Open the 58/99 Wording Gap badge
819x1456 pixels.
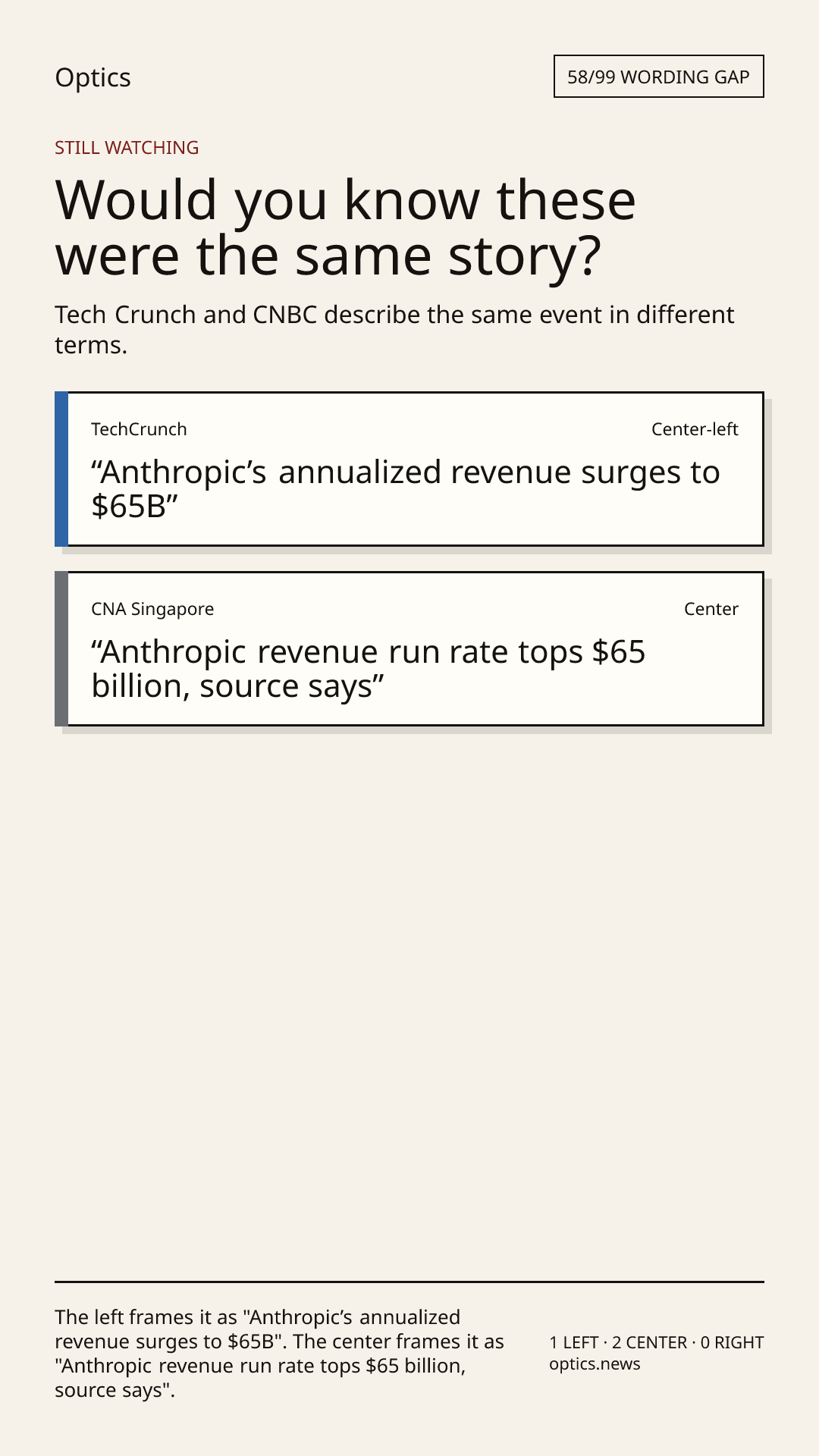pyautogui.click(x=658, y=77)
